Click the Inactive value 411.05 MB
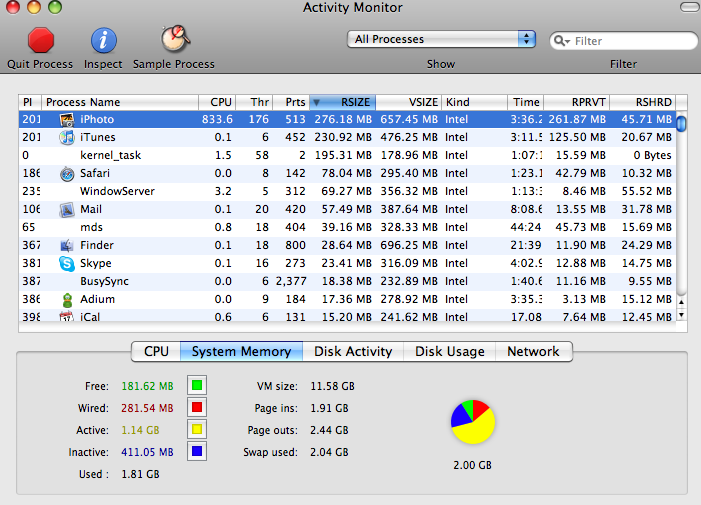The image size is (701, 505). coord(147,452)
